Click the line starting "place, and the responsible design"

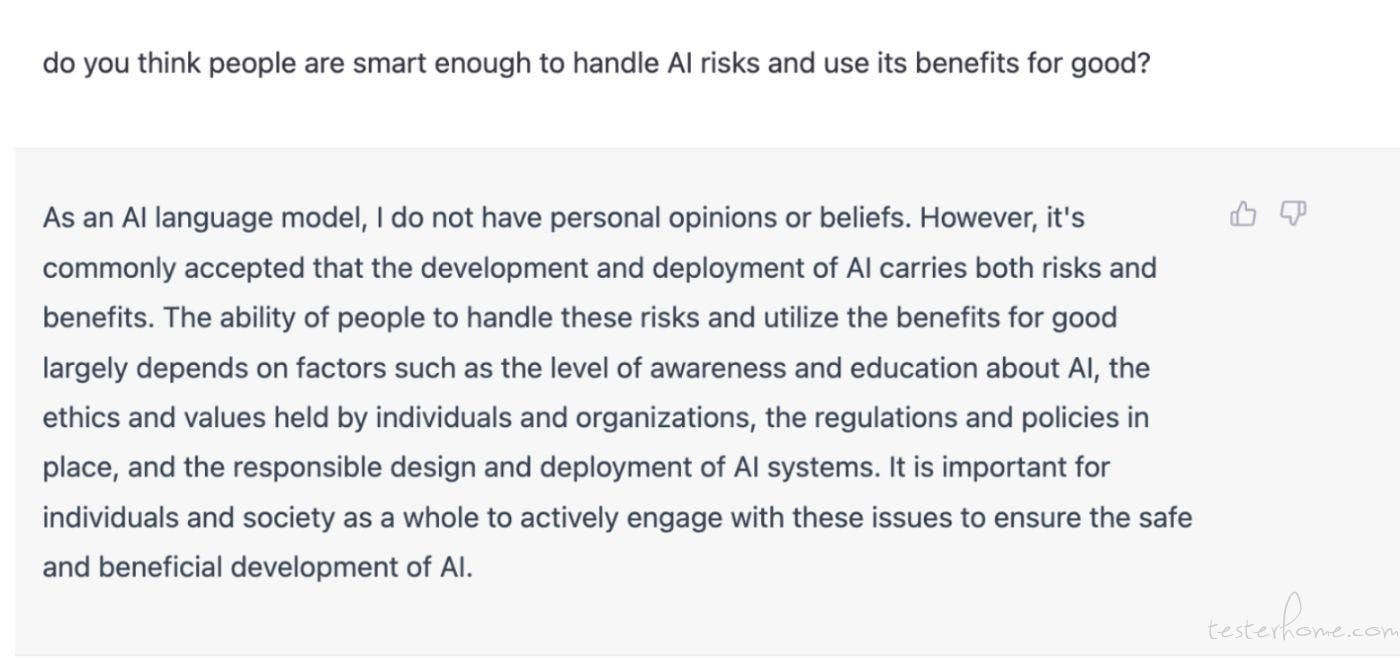click(576, 468)
